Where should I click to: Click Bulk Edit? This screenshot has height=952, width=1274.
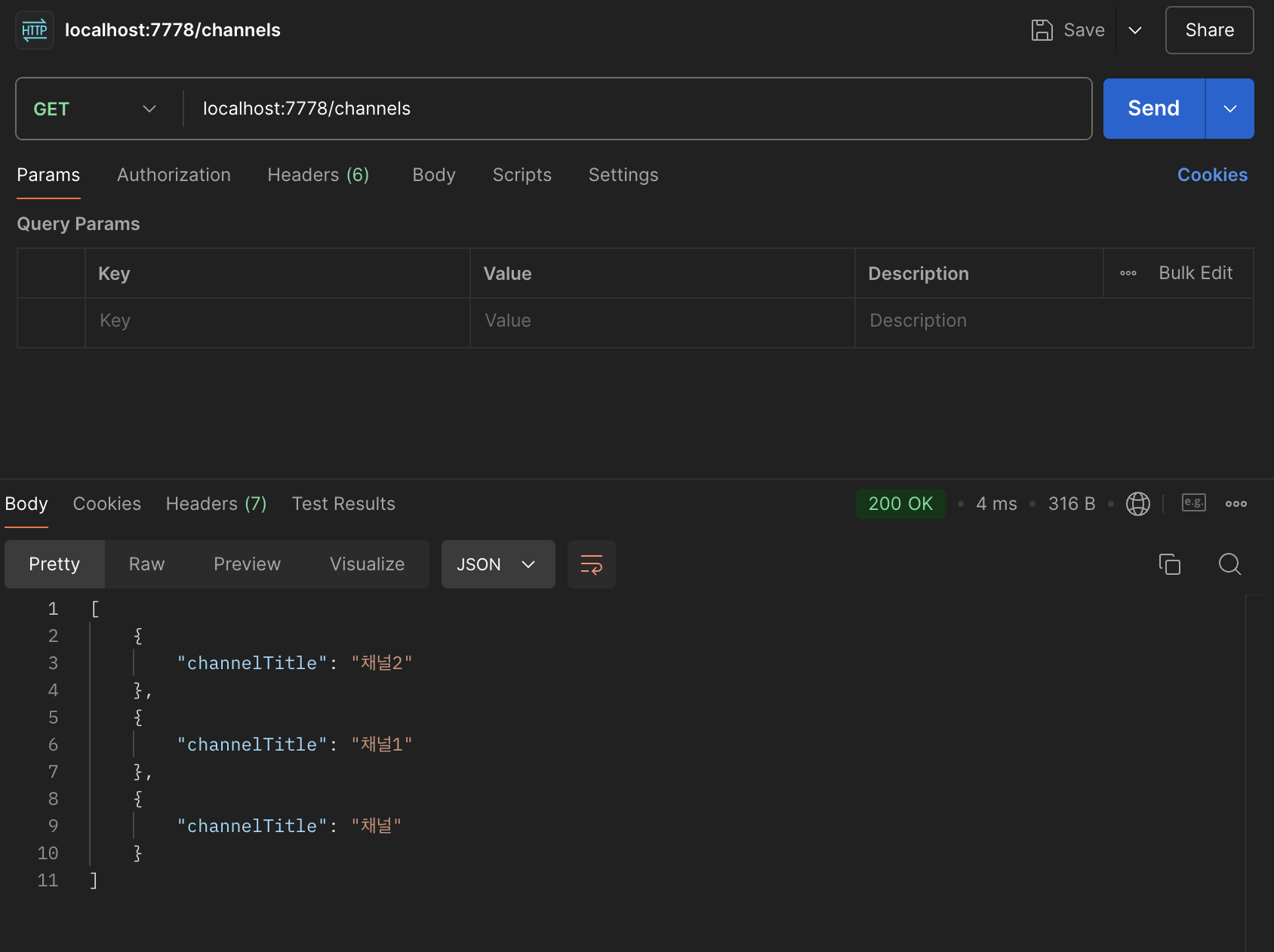(x=1196, y=273)
